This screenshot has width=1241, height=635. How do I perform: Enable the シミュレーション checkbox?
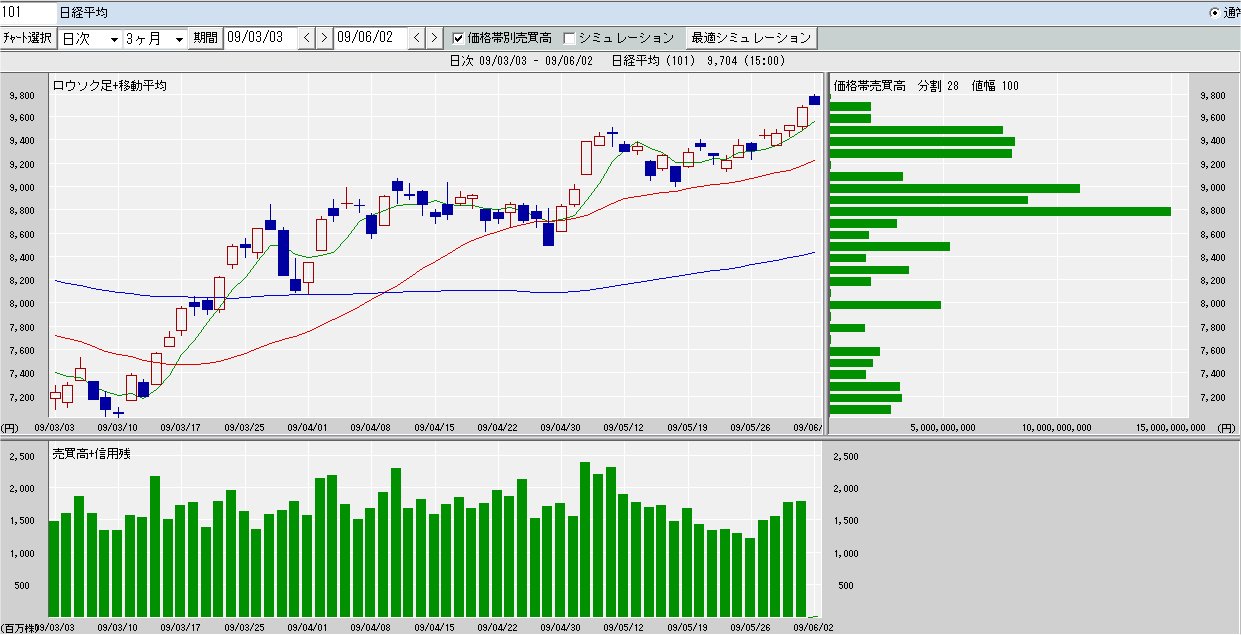pos(570,38)
